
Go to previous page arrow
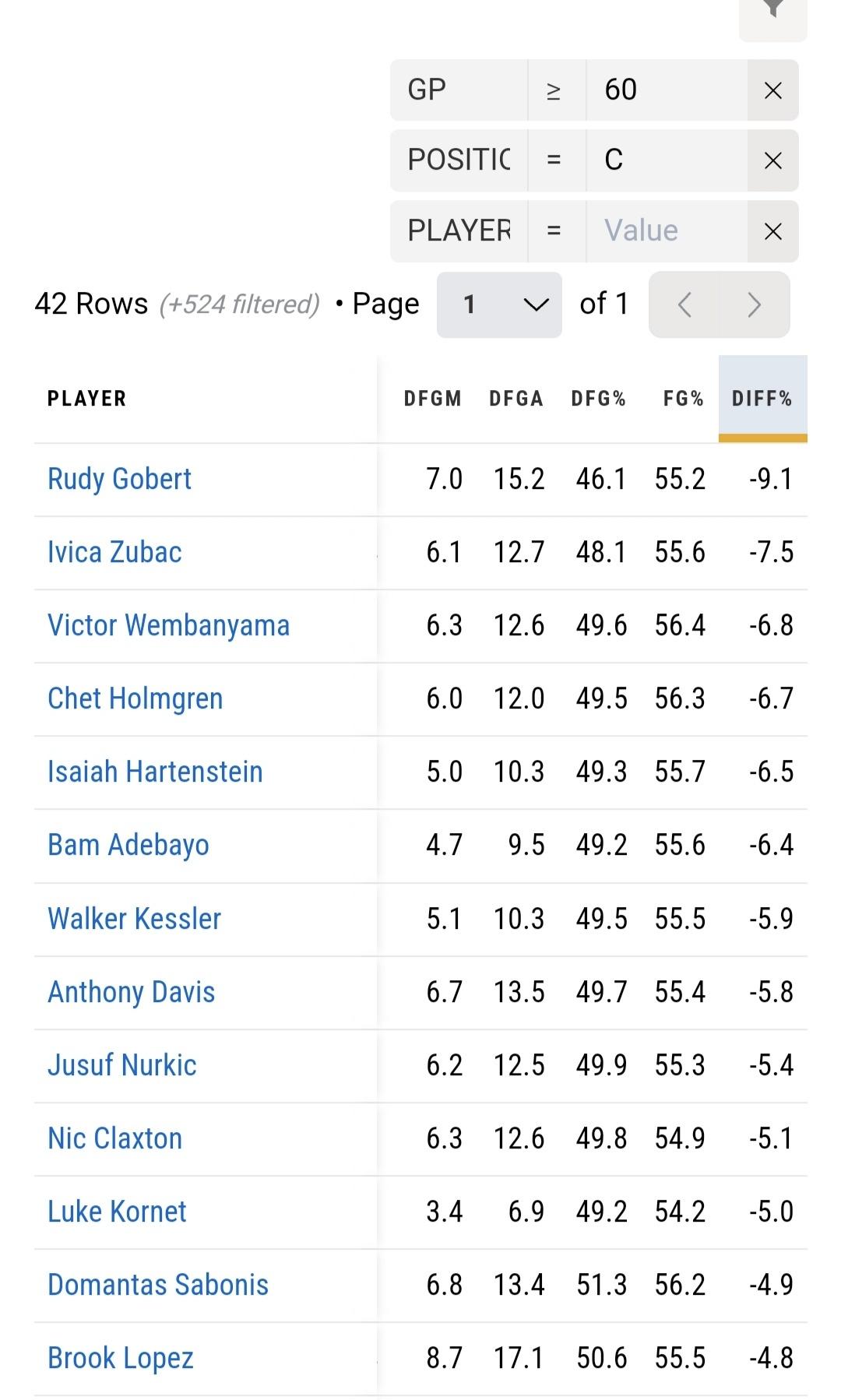pyautogui.click(x=684, y=304)
